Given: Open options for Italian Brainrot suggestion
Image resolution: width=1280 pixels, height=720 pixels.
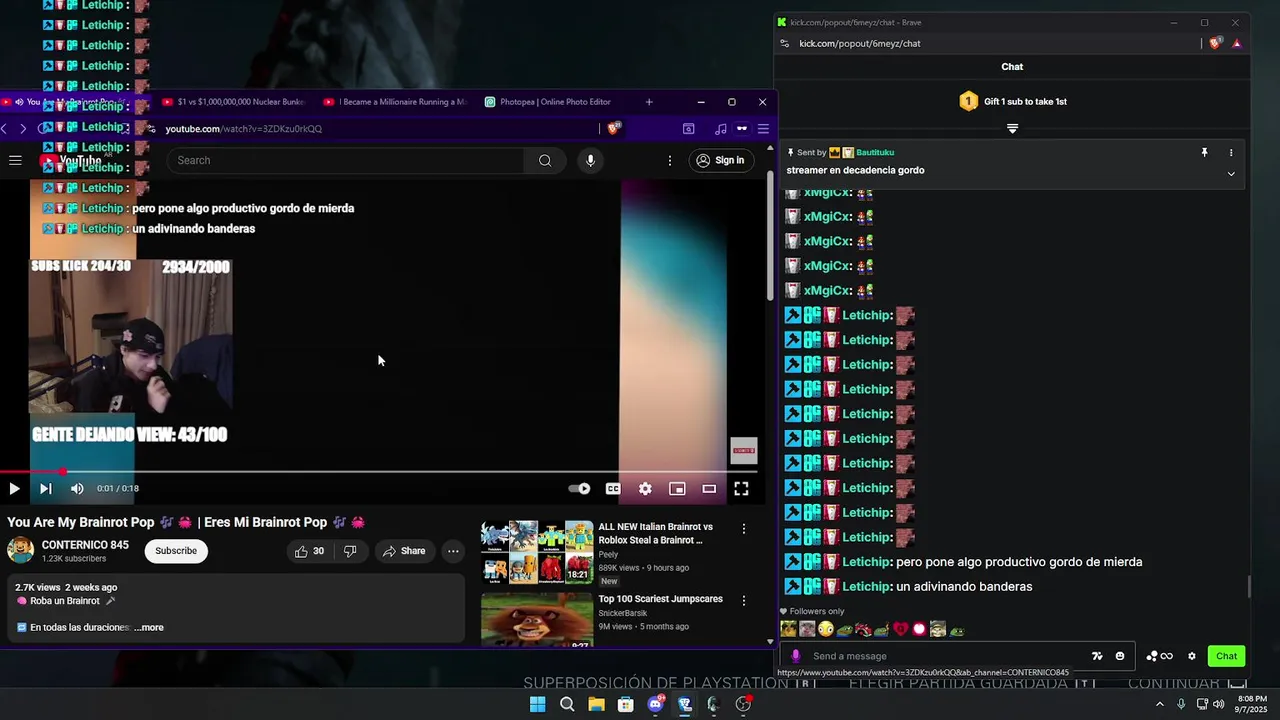Looking at the screenshot, I should (x=743, y=528).
